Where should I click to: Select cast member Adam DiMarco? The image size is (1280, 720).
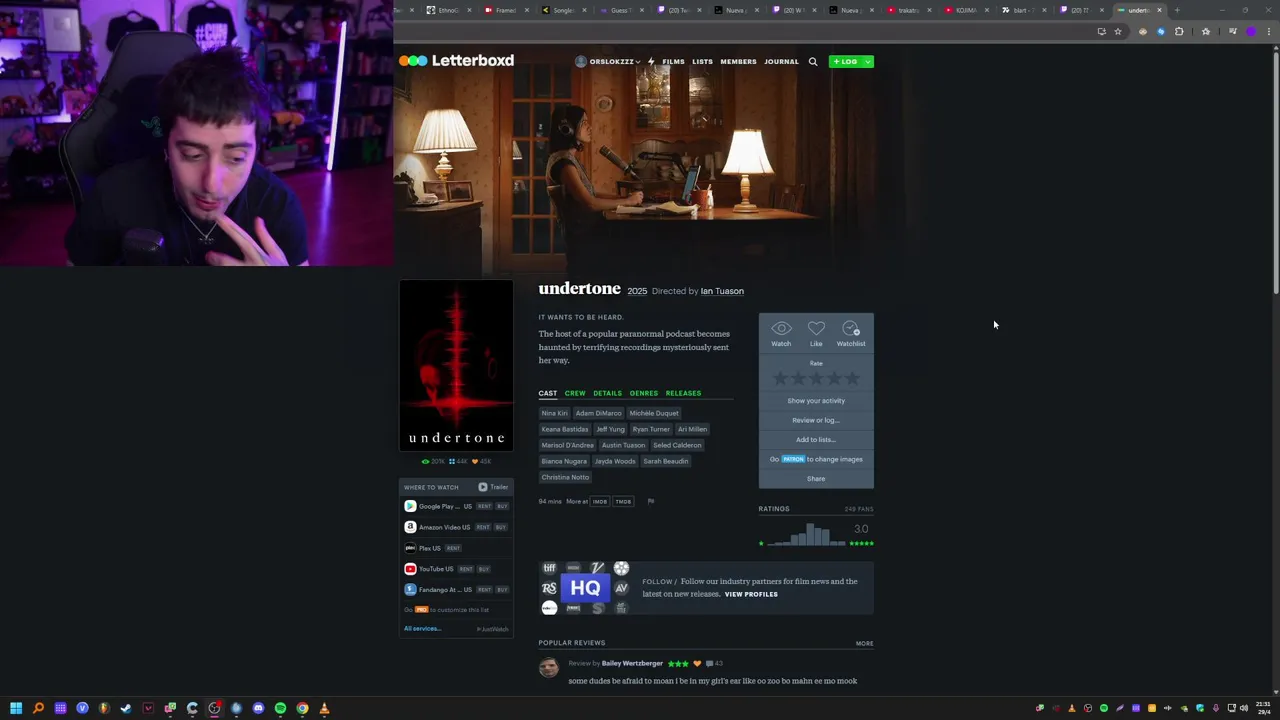tap(598, 413)
